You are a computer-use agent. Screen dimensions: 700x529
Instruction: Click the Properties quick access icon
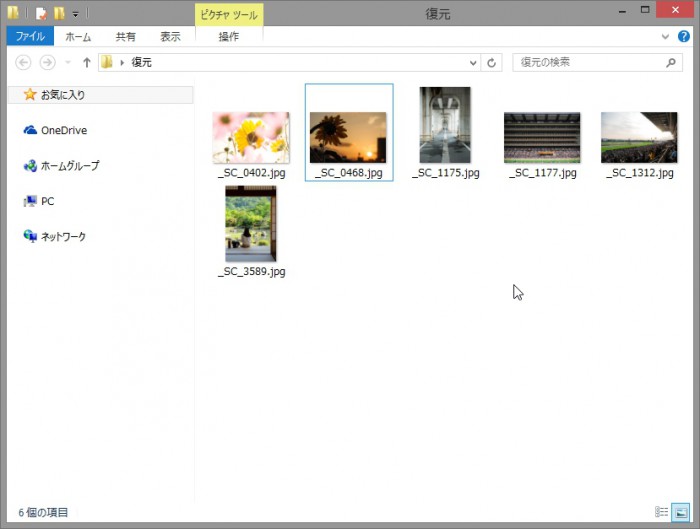coord(41,13)
